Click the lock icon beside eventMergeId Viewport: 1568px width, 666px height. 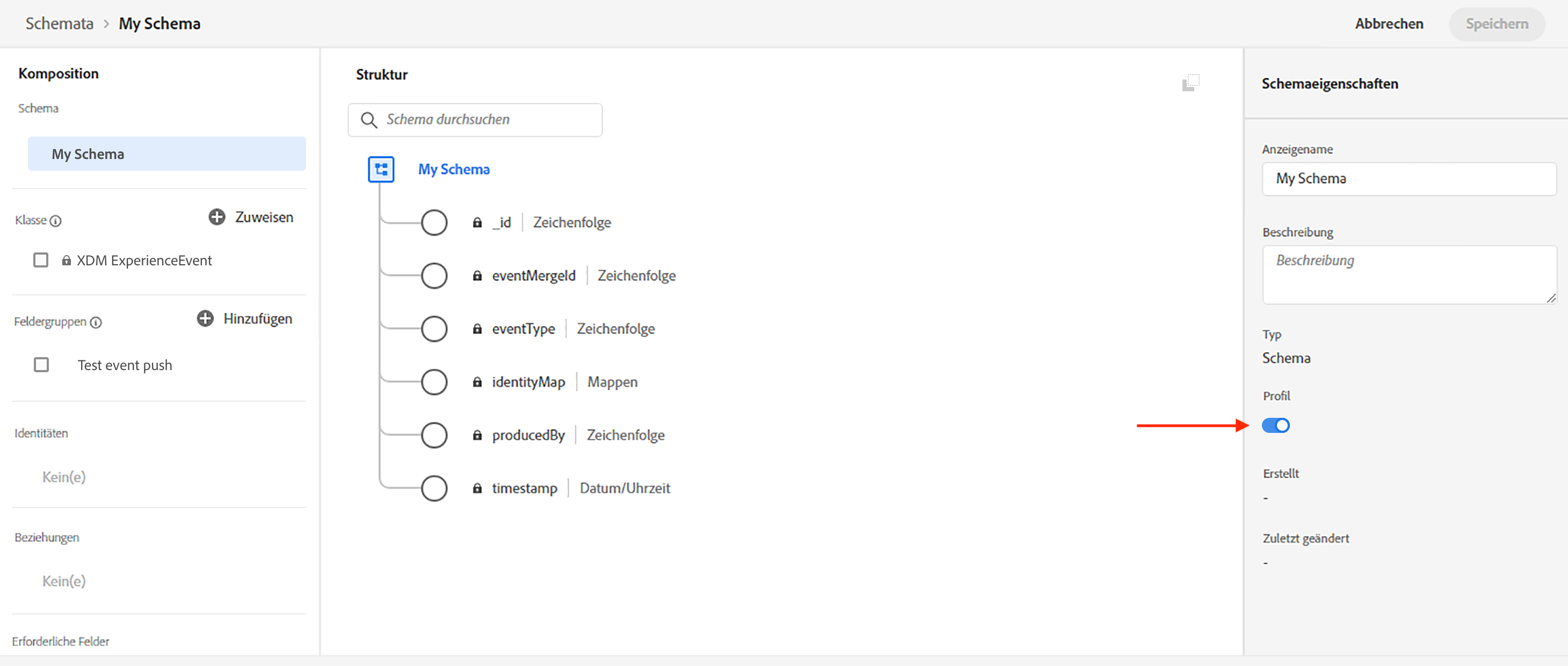coord(477,276)
